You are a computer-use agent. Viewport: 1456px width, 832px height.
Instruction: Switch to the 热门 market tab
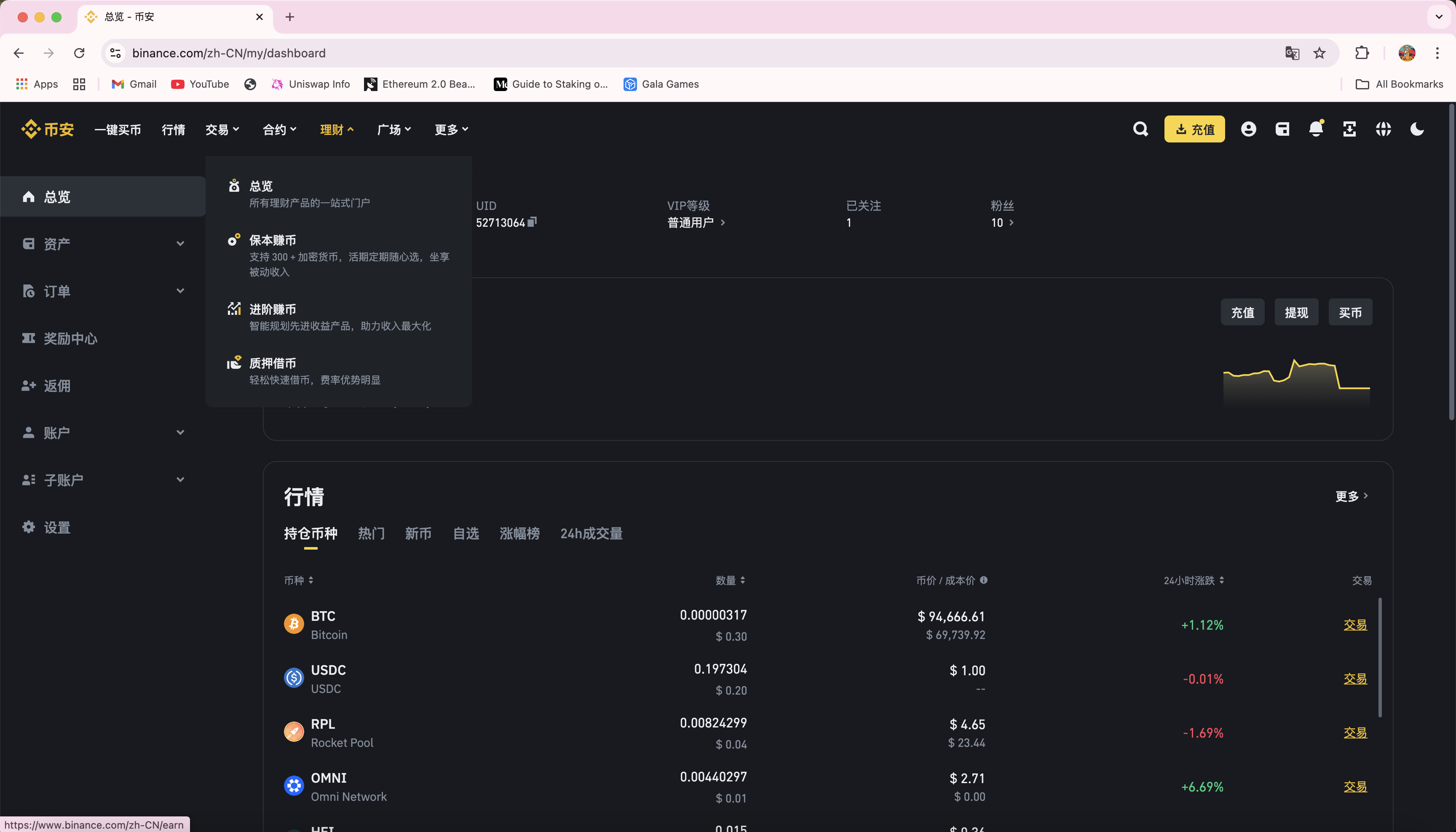coord(371,533)
